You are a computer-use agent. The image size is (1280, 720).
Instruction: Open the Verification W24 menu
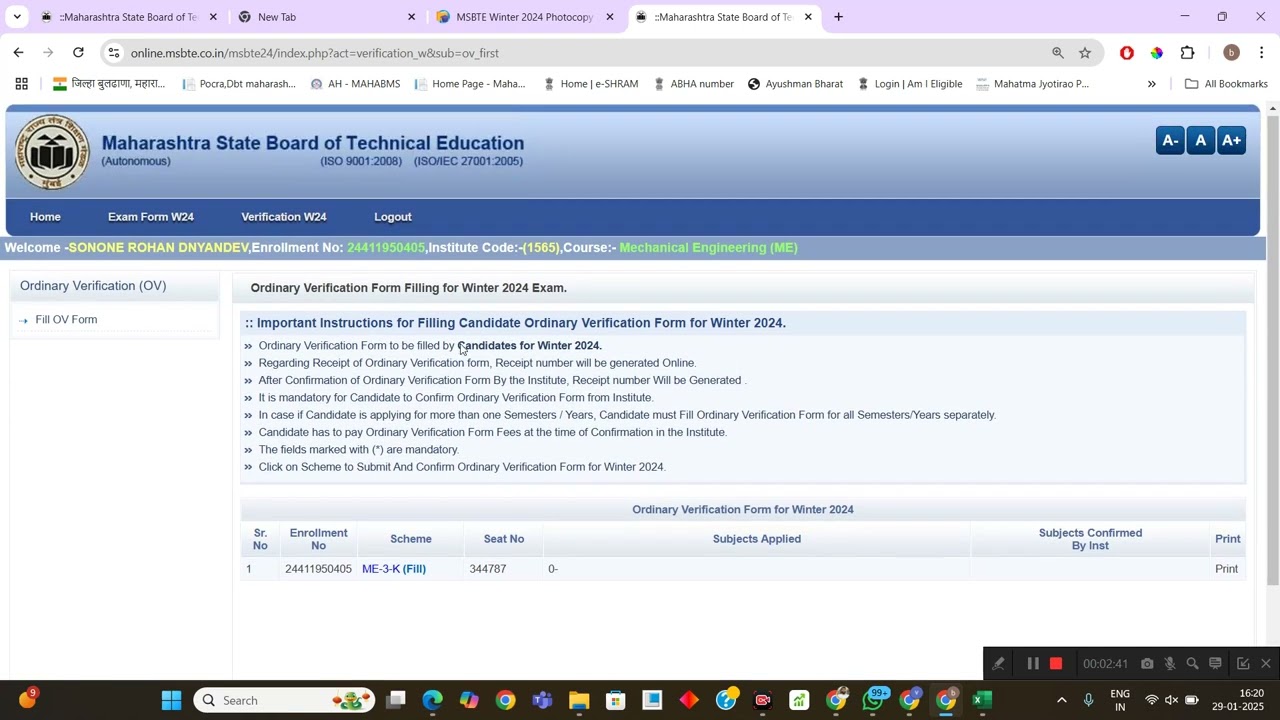(x=284, y=217)
